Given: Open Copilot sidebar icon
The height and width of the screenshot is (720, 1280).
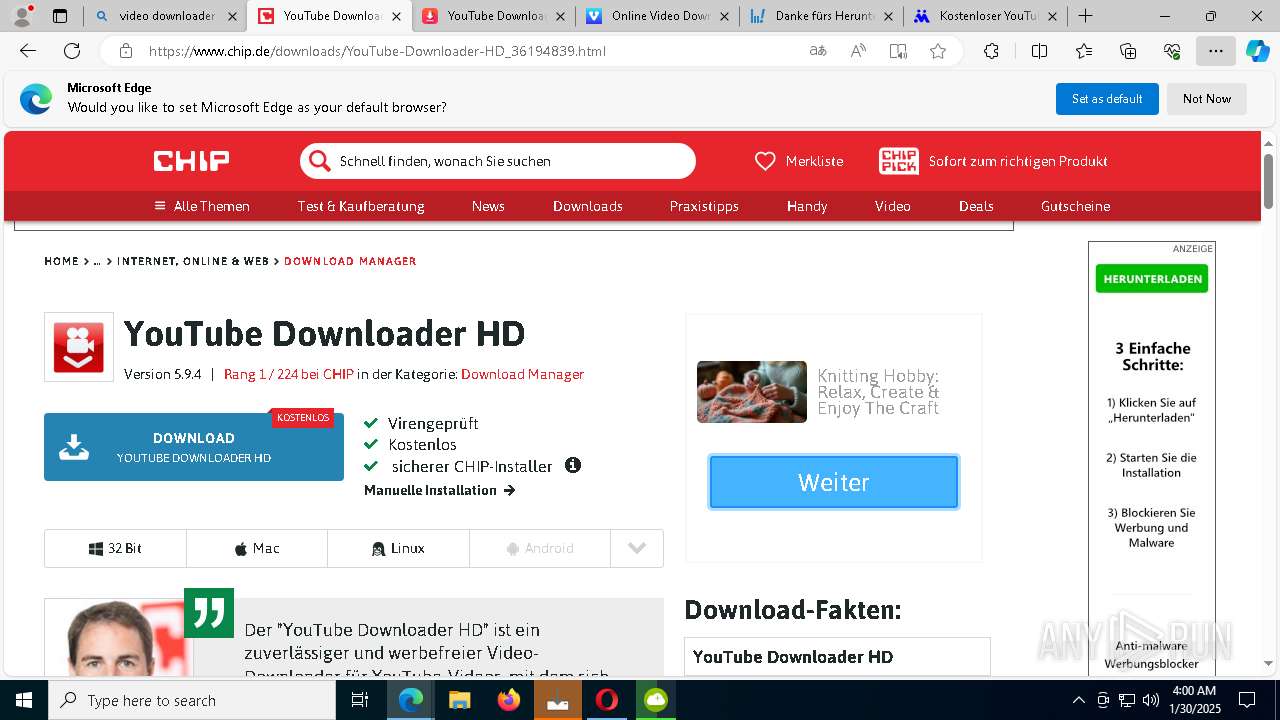Looking at the screenshot, I should click(1257, 51).
